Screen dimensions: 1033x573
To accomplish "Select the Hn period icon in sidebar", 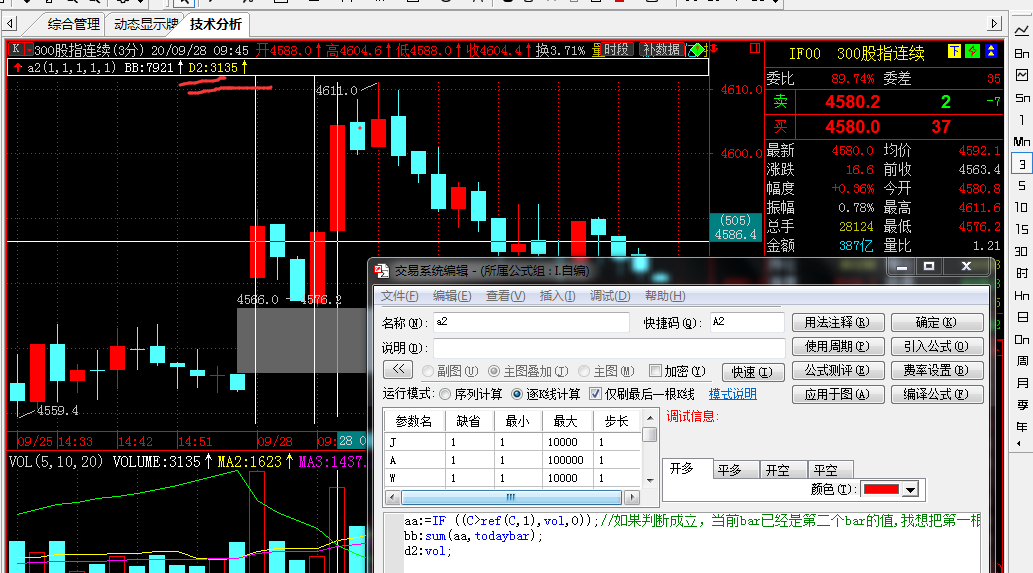I will click(1022, 296).
